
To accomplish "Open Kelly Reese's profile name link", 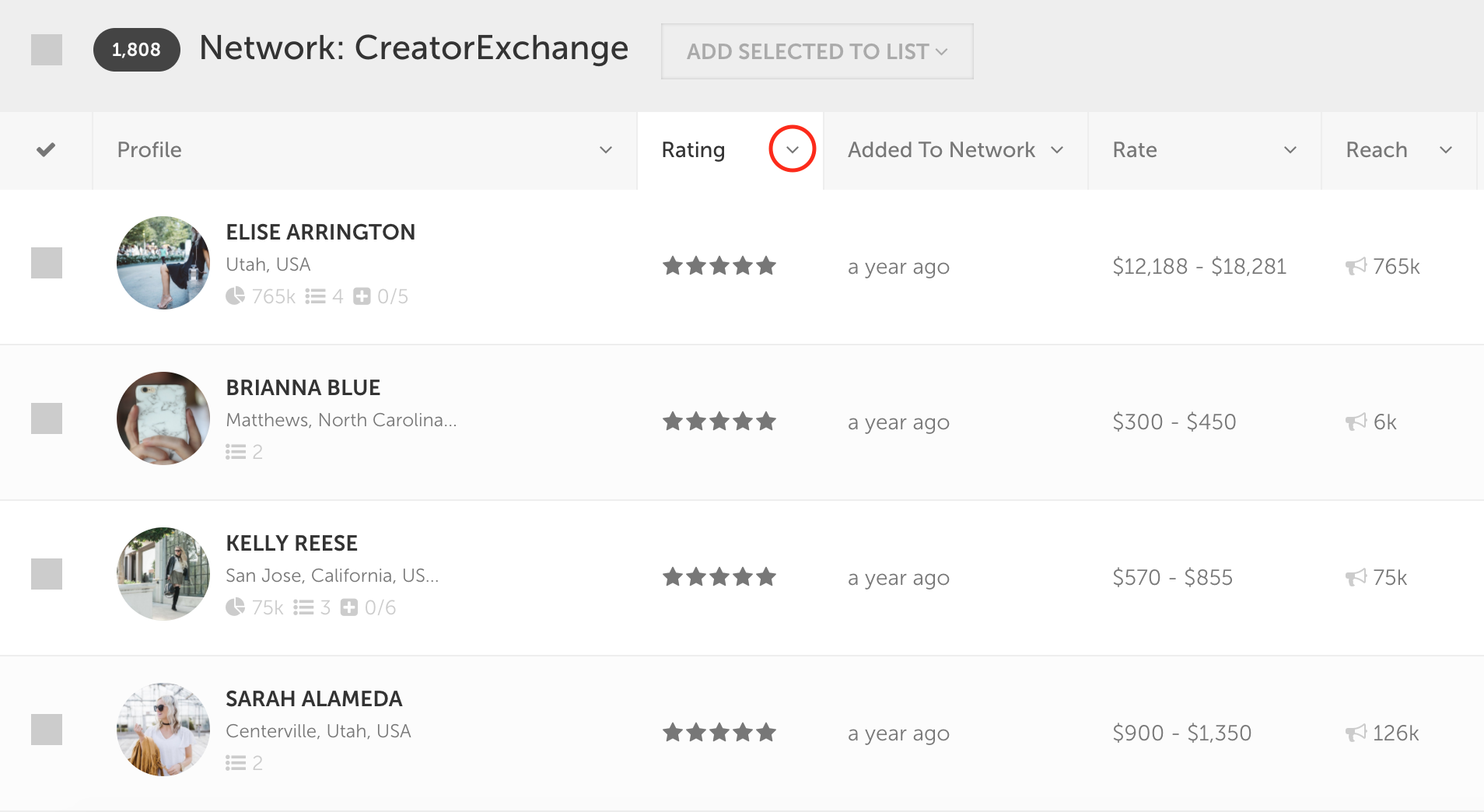I will [x=292, y=543].
